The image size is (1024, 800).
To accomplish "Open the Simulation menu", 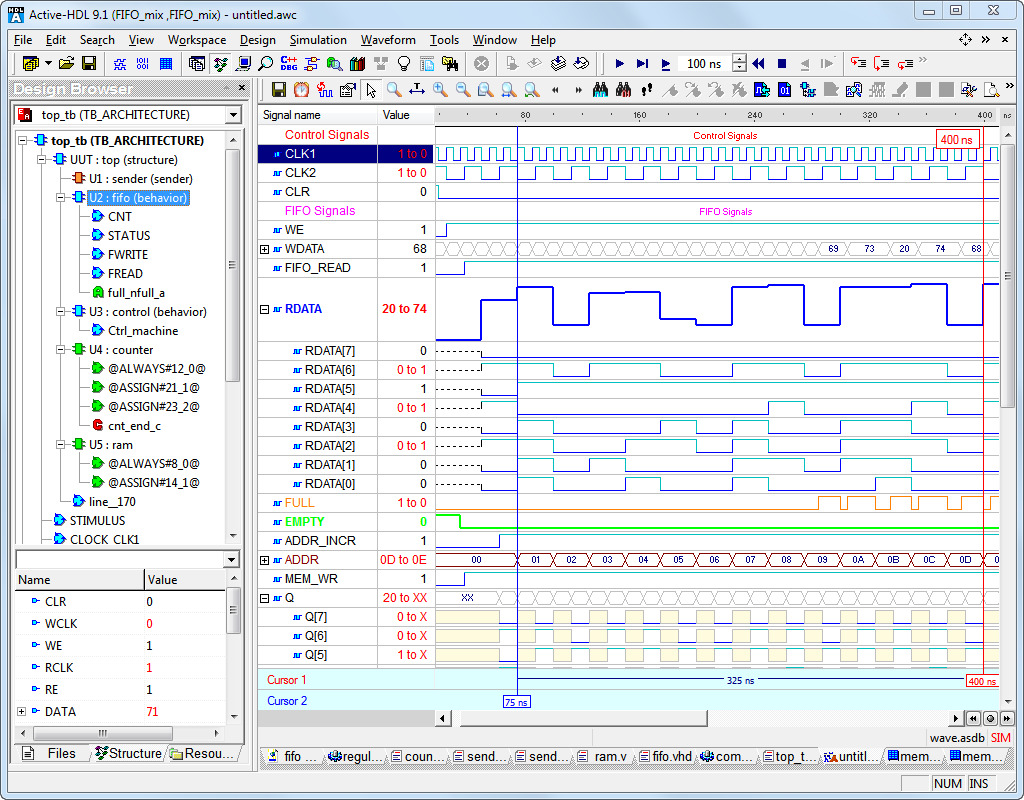I will coord(318,40).
